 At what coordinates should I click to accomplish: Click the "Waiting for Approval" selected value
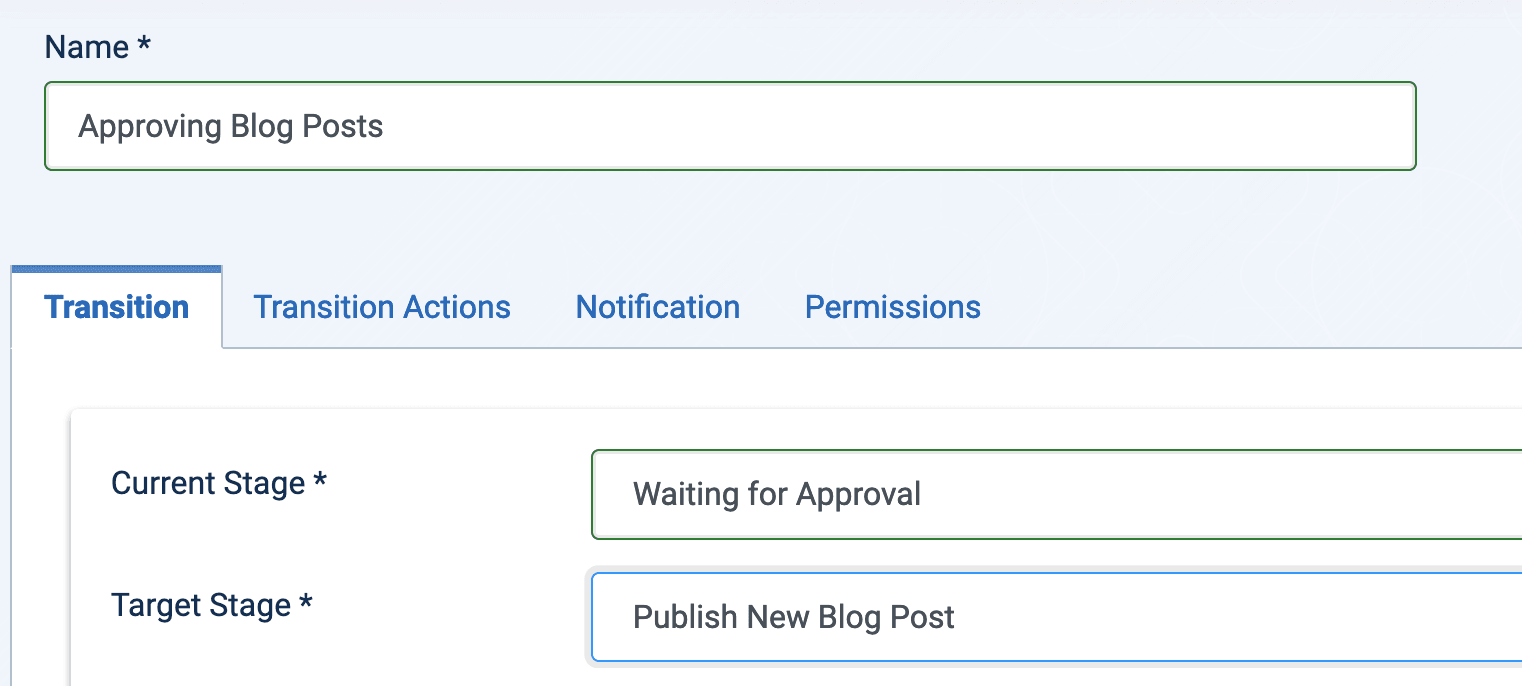(x=776, y=494)
